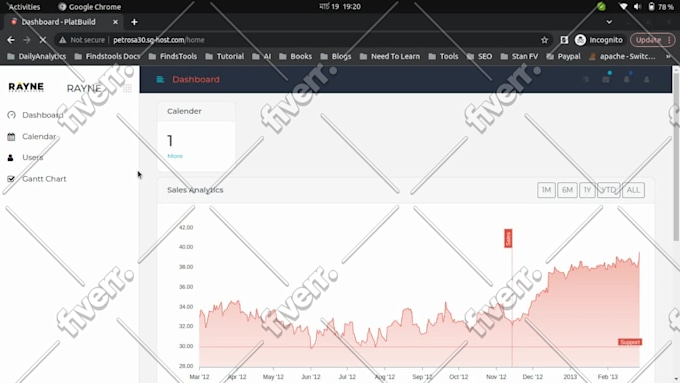The image size is (680, 383).
Task: Click the Chrome Update button
Action: tap(652, 40)
